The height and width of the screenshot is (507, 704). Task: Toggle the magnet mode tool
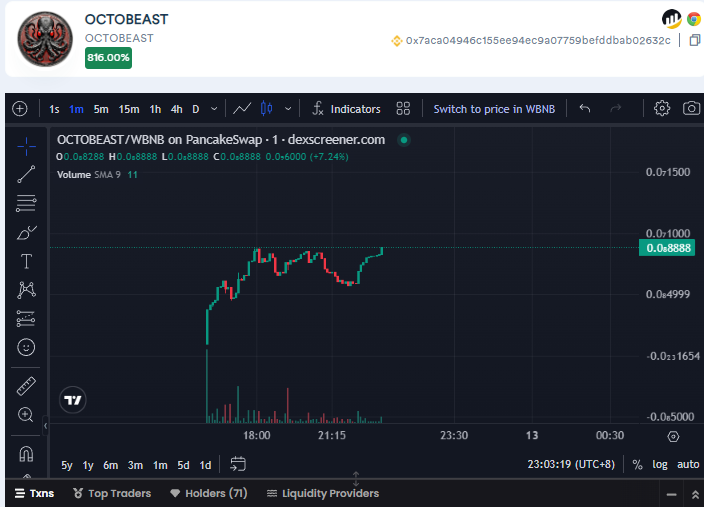pos(26,454)
